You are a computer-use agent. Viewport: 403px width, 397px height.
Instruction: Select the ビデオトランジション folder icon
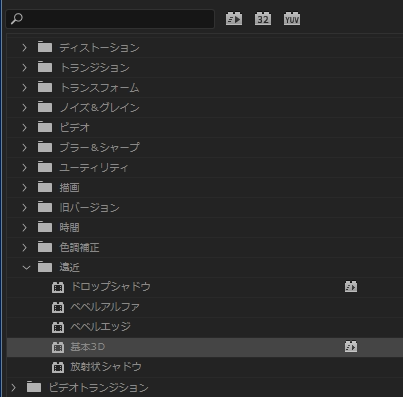point(34,387)
